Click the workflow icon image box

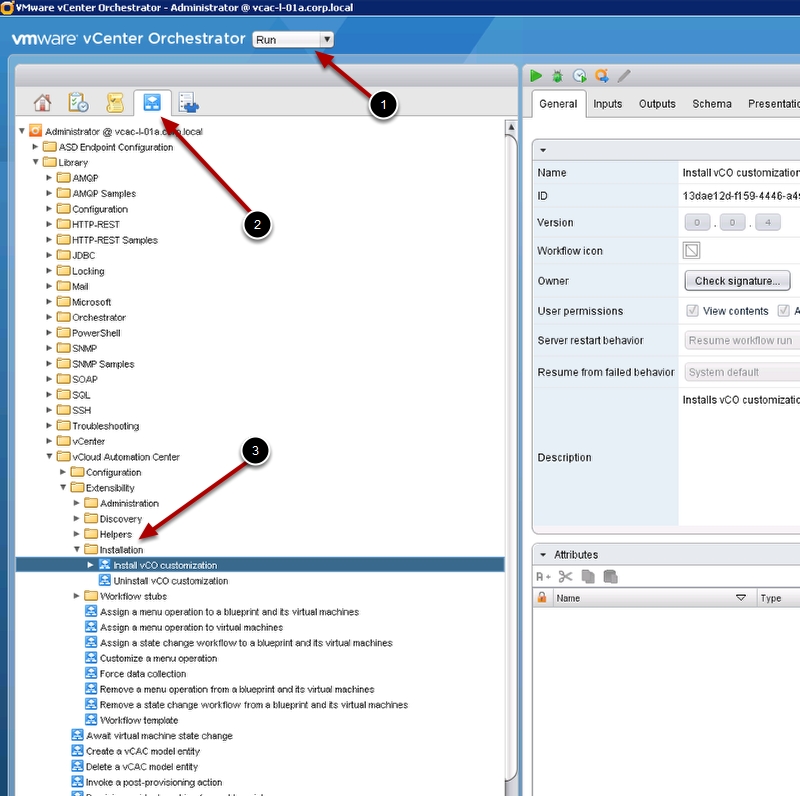pyautogui.click(x=692, y=250)
